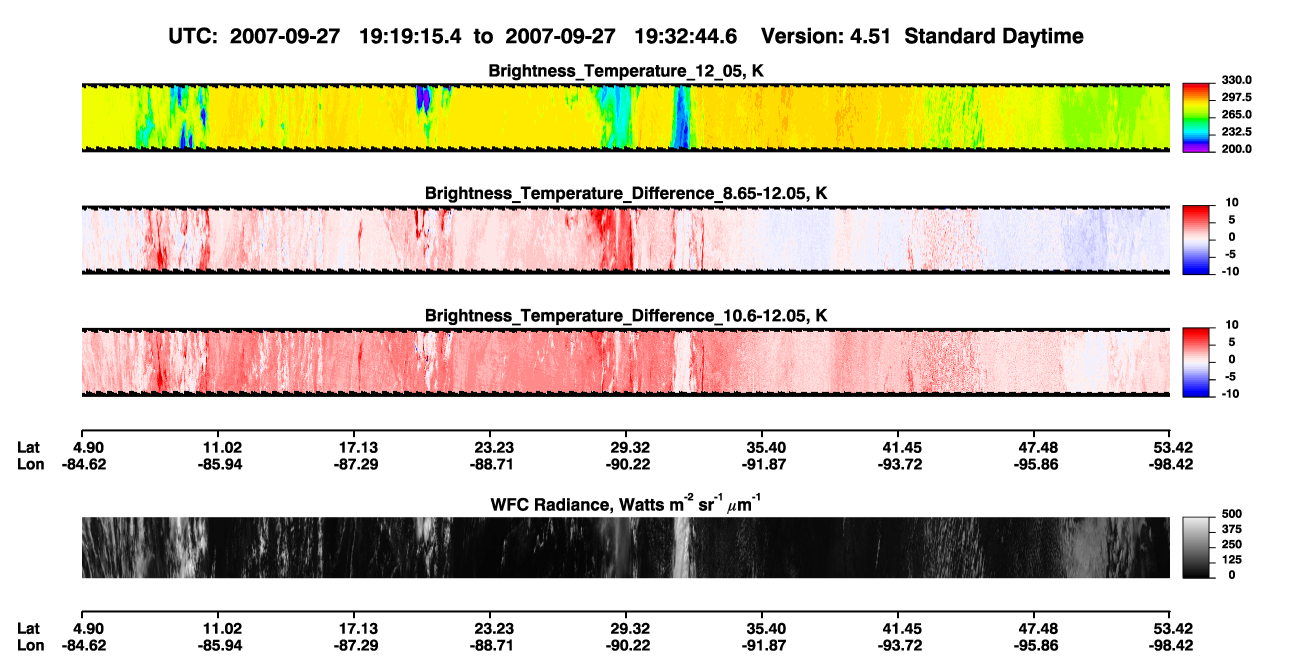Image resolution: width=1300 pixels, height=667 pixels.
Task: Click the 'WFC Radiance, Watts' panel title
Action: tap(626, 504)
